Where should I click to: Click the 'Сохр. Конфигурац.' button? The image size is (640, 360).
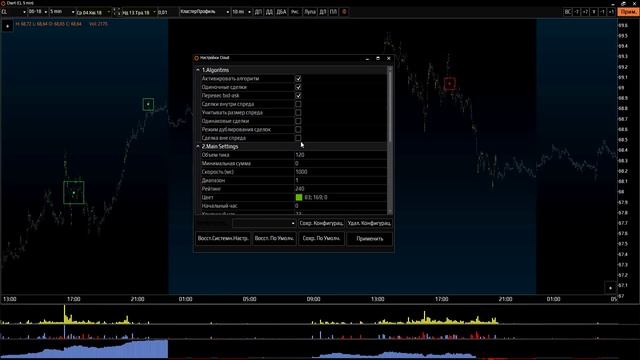coord(321,223)
